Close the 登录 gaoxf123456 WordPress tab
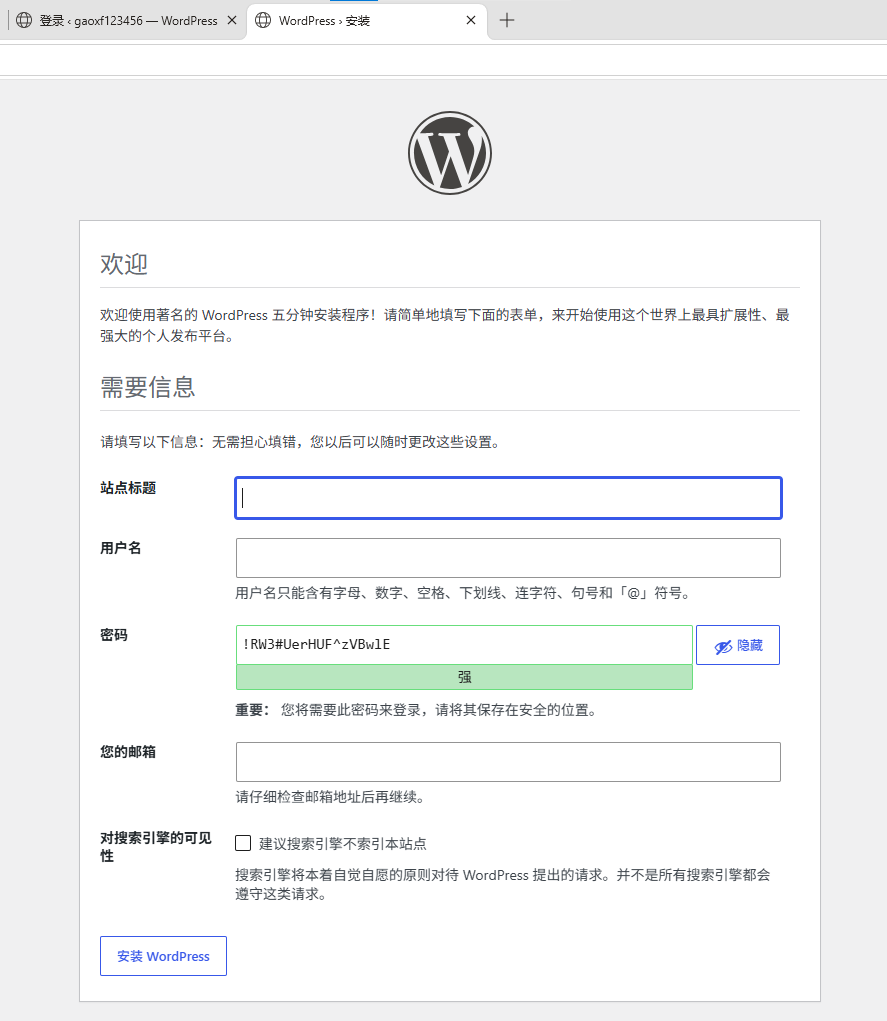Viewport: 887px width, 1021px height. (232, 20)
